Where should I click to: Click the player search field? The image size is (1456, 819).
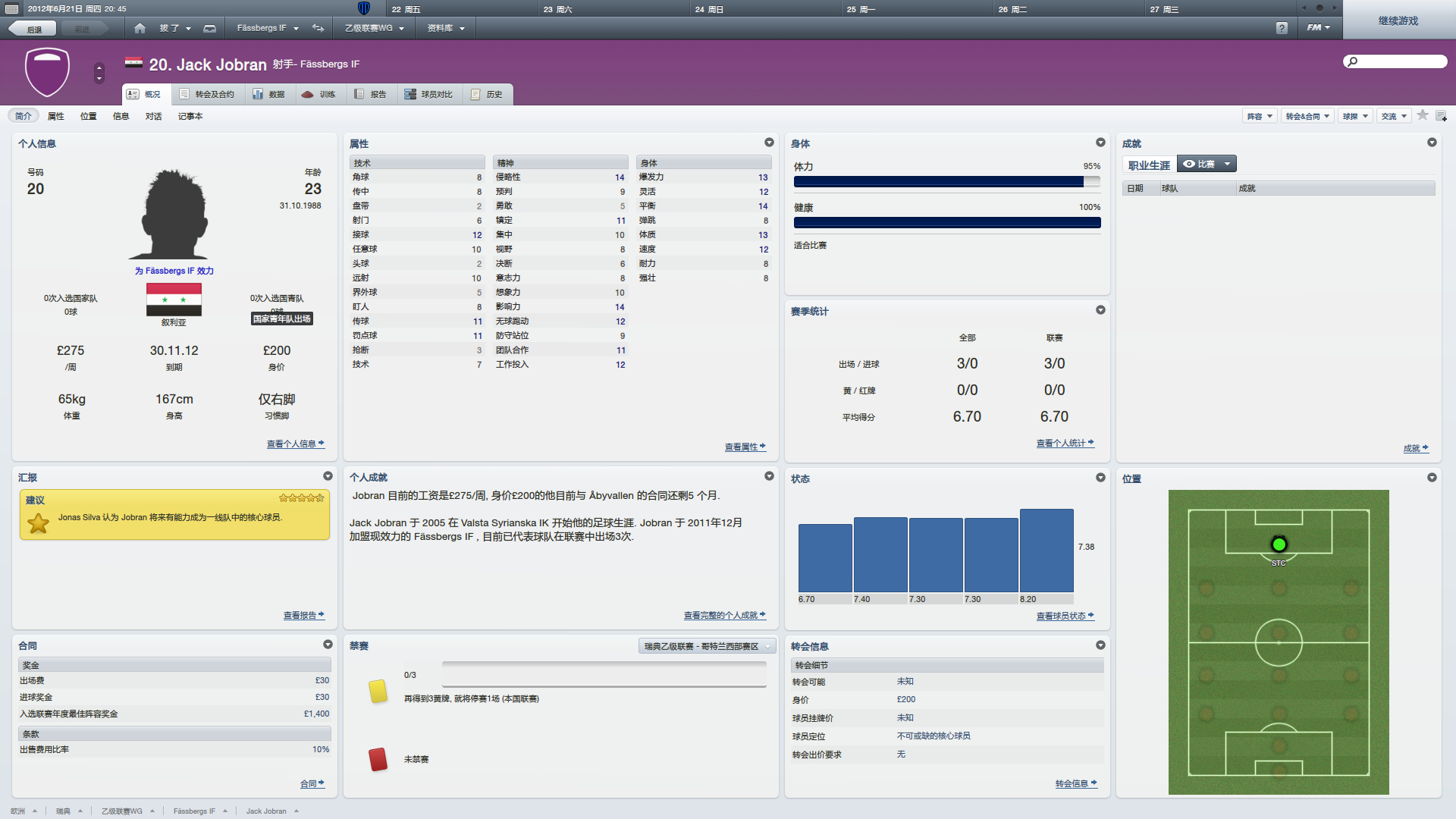pos(1397,61)
